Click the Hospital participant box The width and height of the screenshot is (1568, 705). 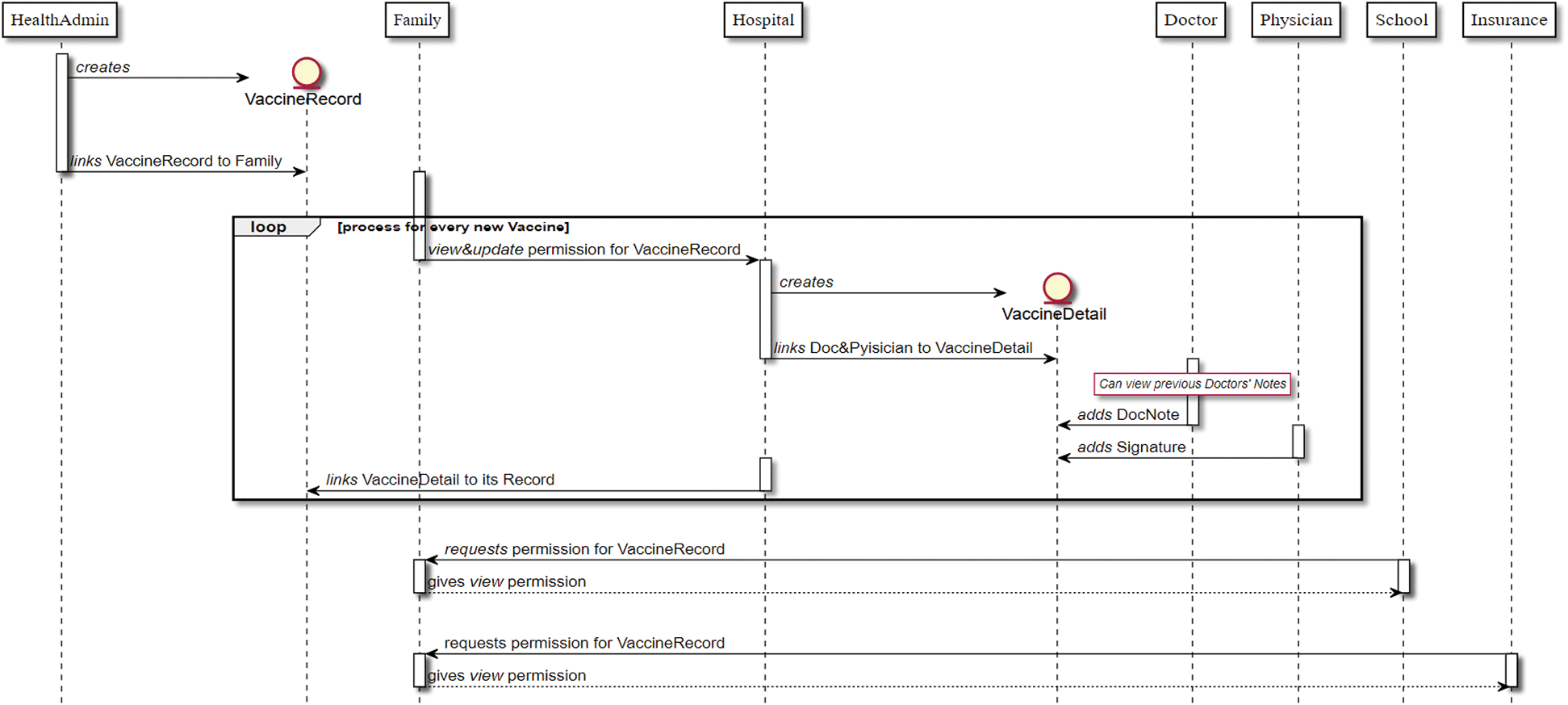click(x=763, y=20)
